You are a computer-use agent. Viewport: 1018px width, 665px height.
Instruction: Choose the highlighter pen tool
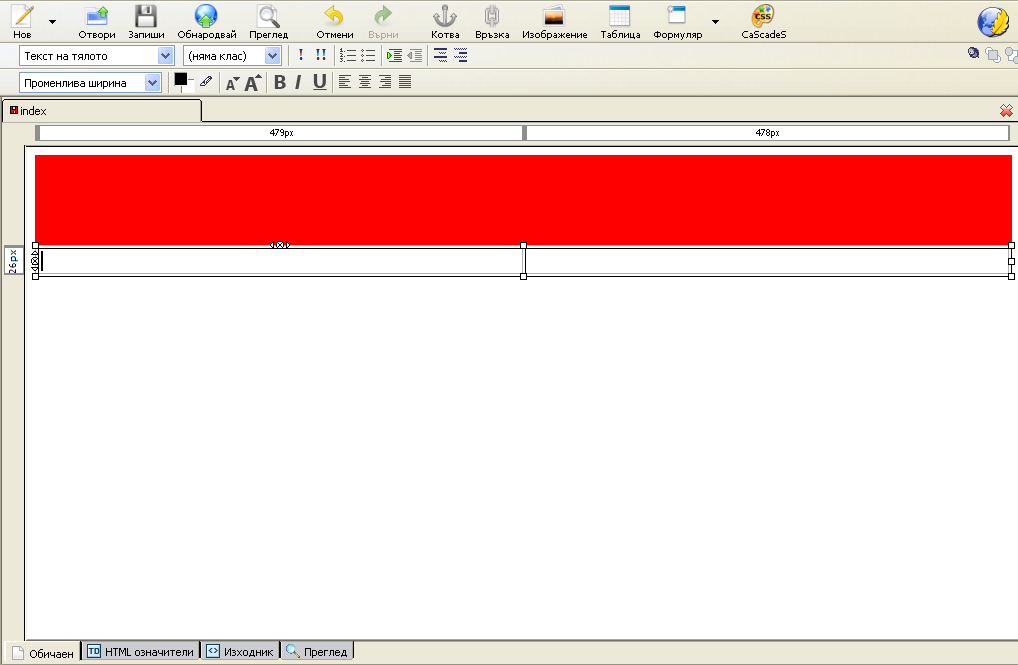(206, 82)
